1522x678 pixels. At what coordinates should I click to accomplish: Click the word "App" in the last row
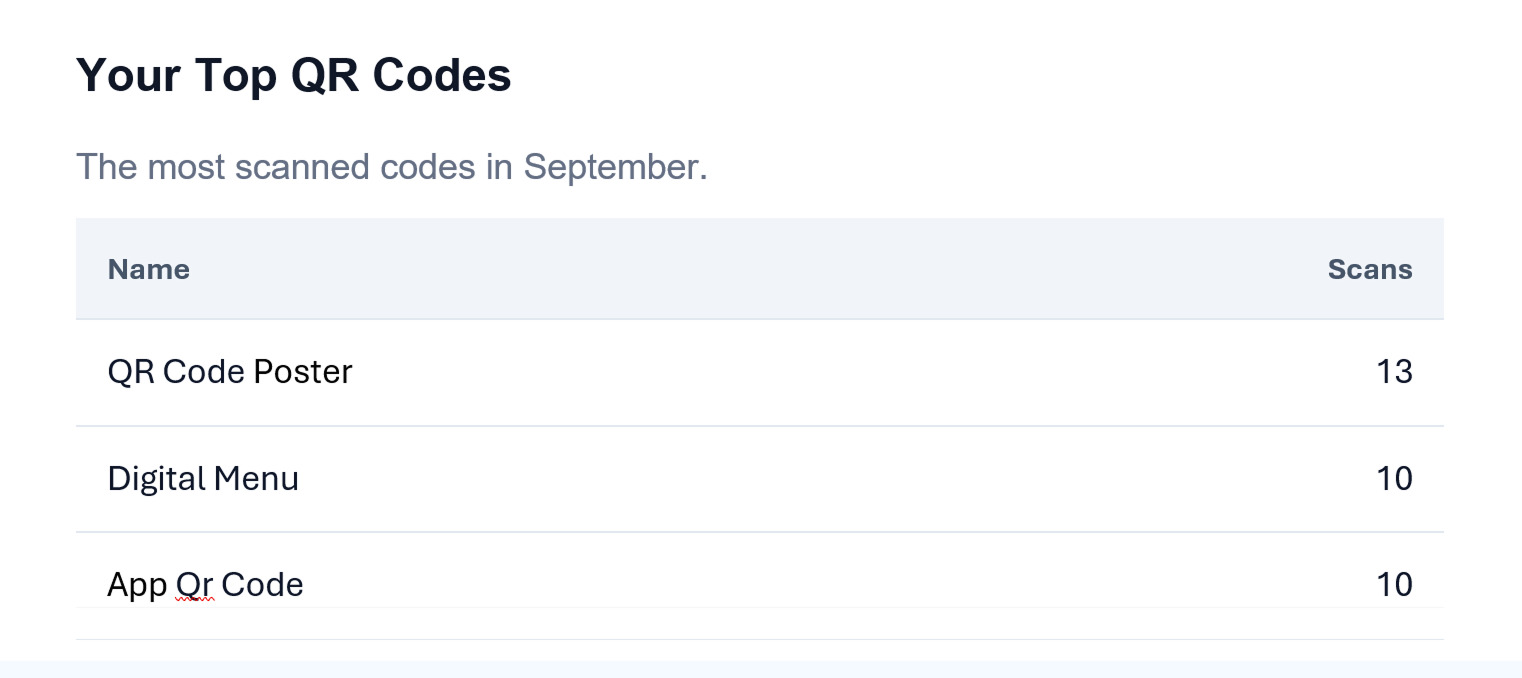(x=137, y=584)
